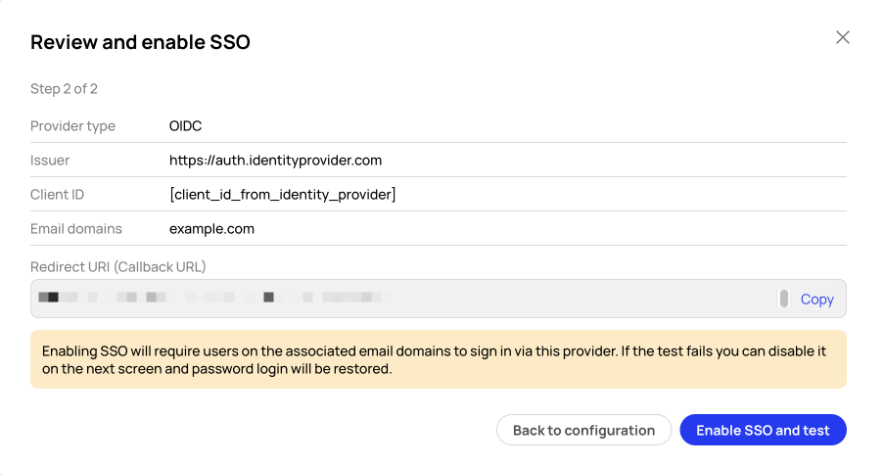Click inside the Redirect URI field
The image size is (870, 475).
point(438,299)
